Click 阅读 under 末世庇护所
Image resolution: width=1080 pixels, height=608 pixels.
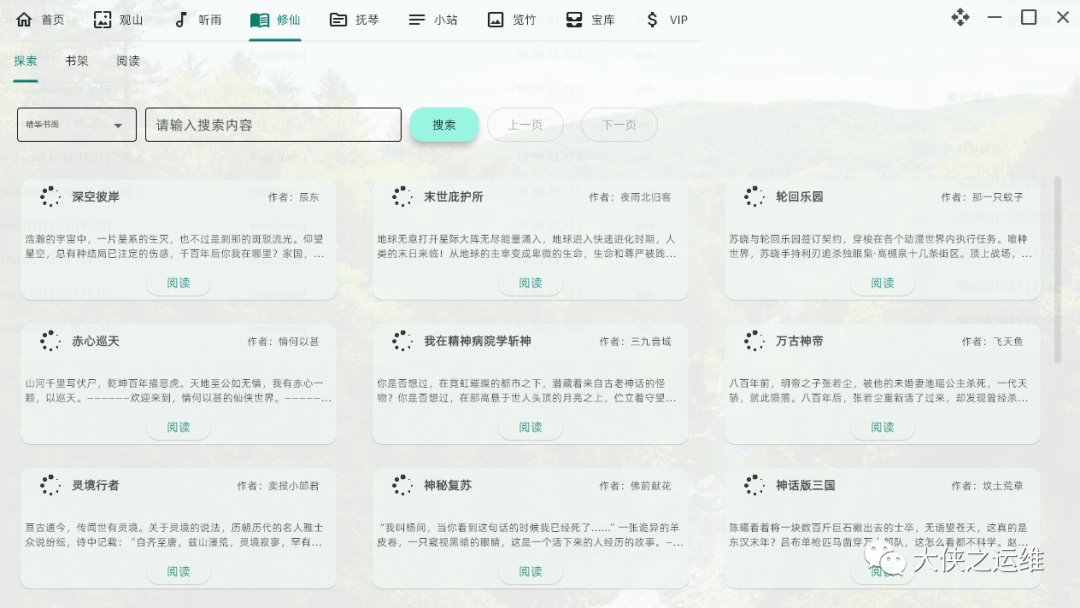tap(530, 283)
